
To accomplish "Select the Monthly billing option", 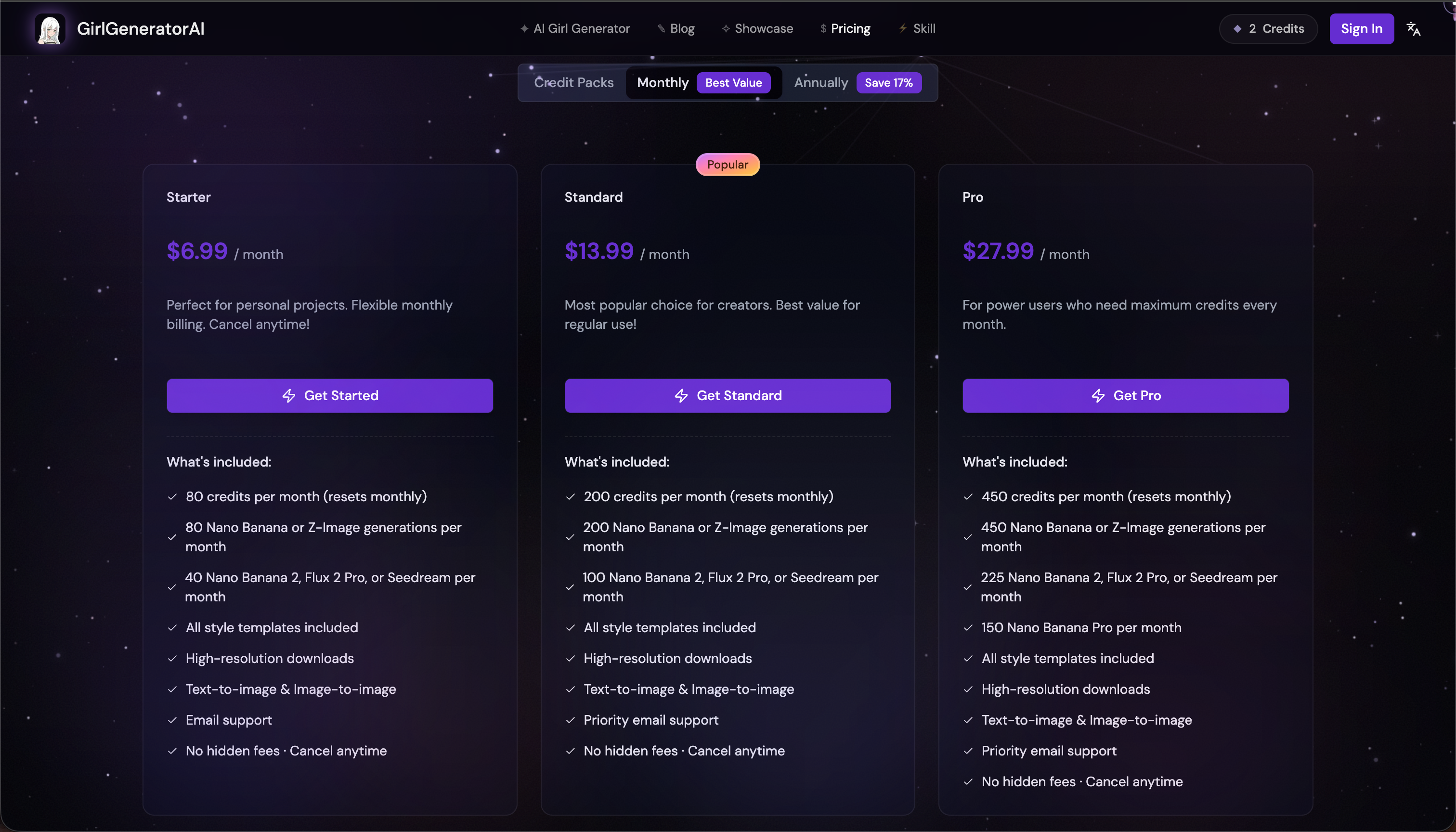I will tap(663, 83).
